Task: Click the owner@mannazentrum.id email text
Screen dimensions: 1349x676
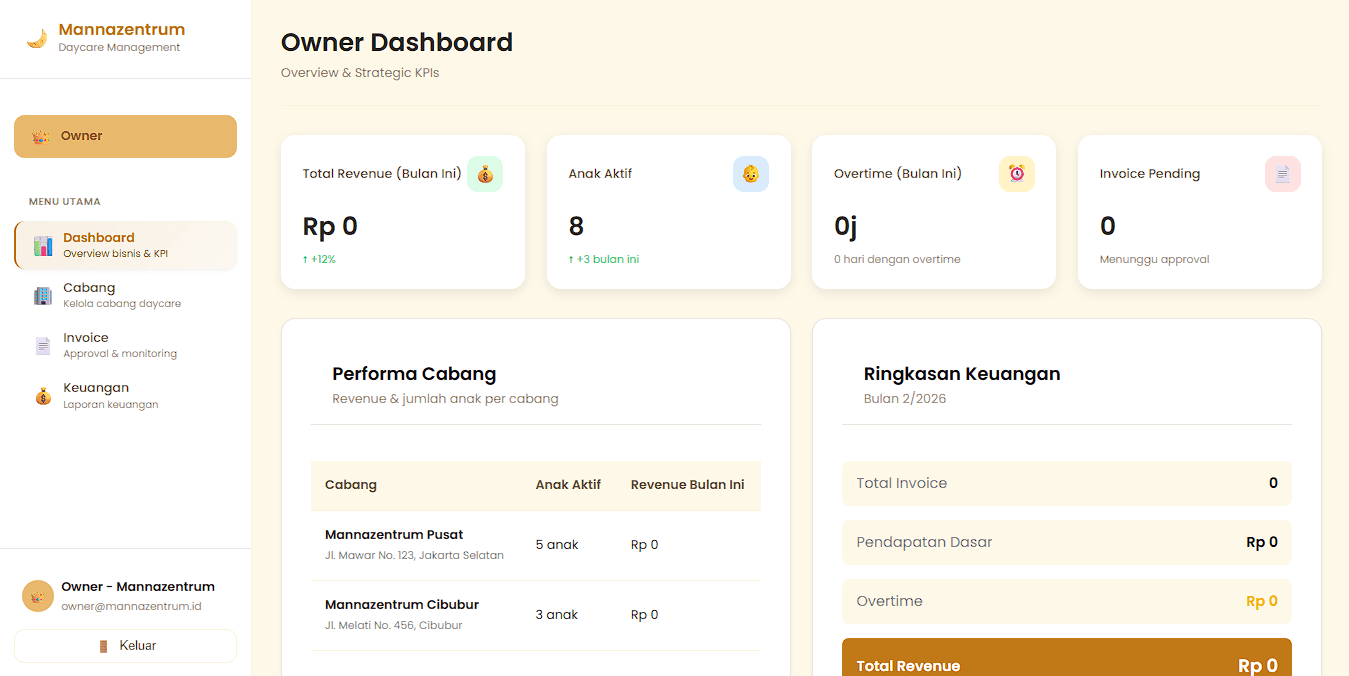Action: (x=131, y=606)
